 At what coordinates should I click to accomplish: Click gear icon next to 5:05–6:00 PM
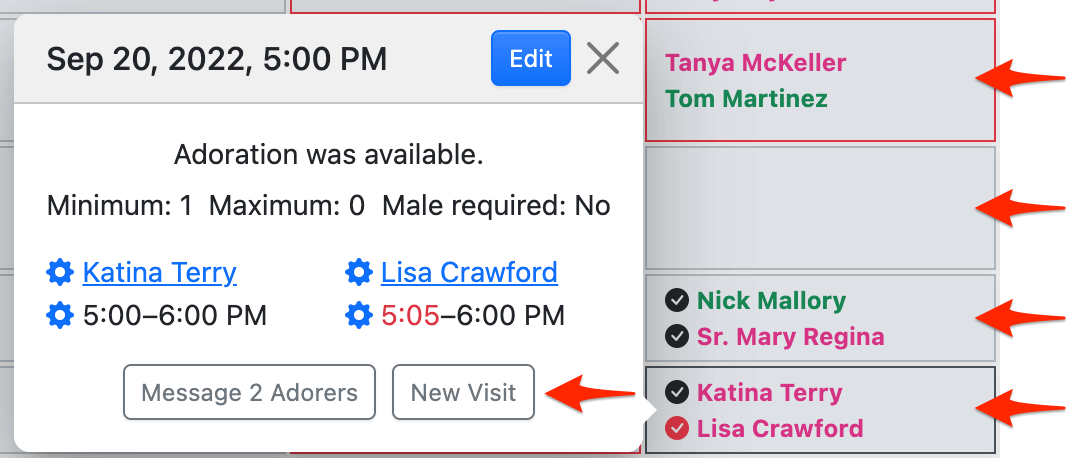pos(358,316)
